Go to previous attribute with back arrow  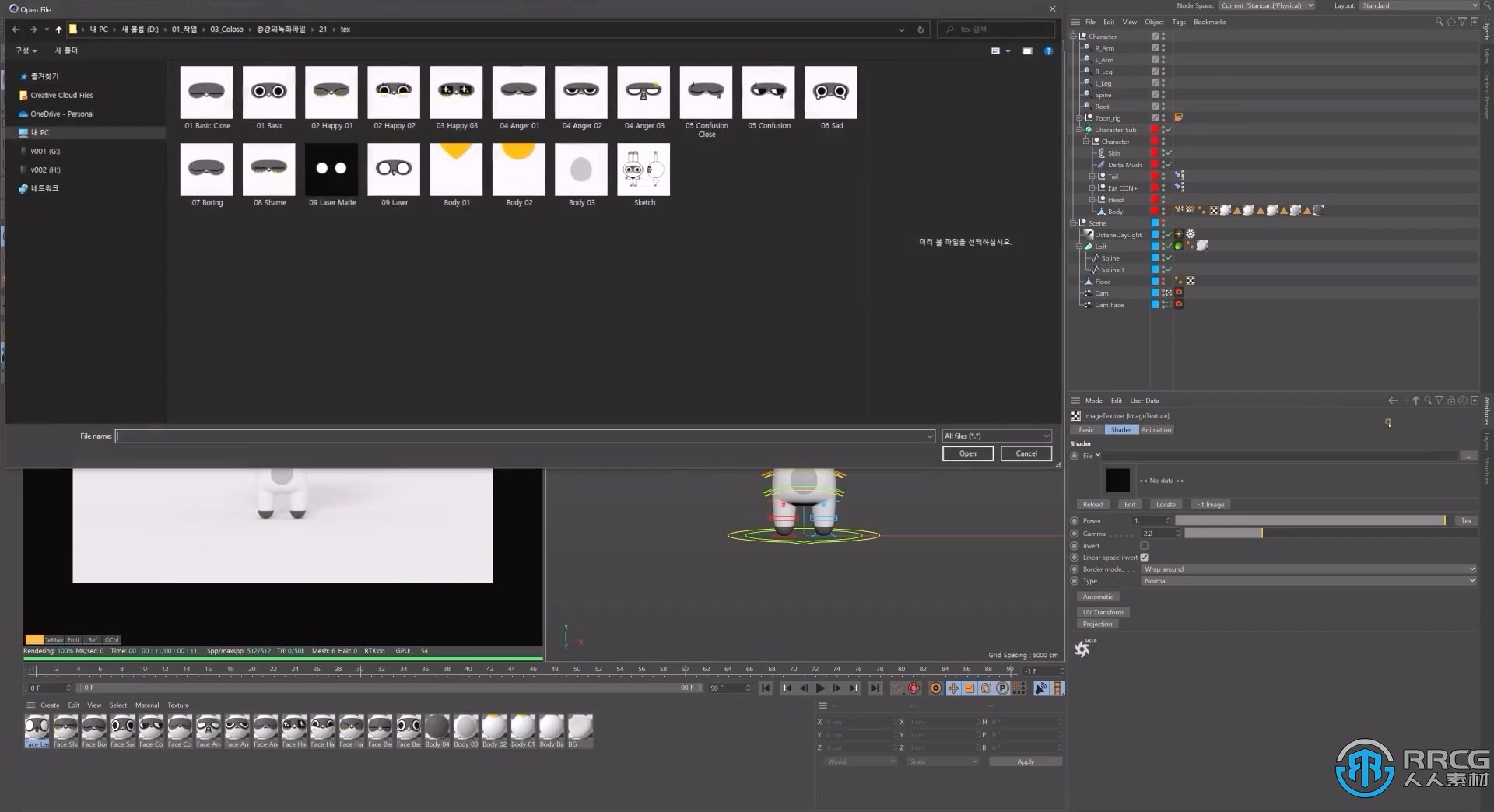pos(1393,401)
